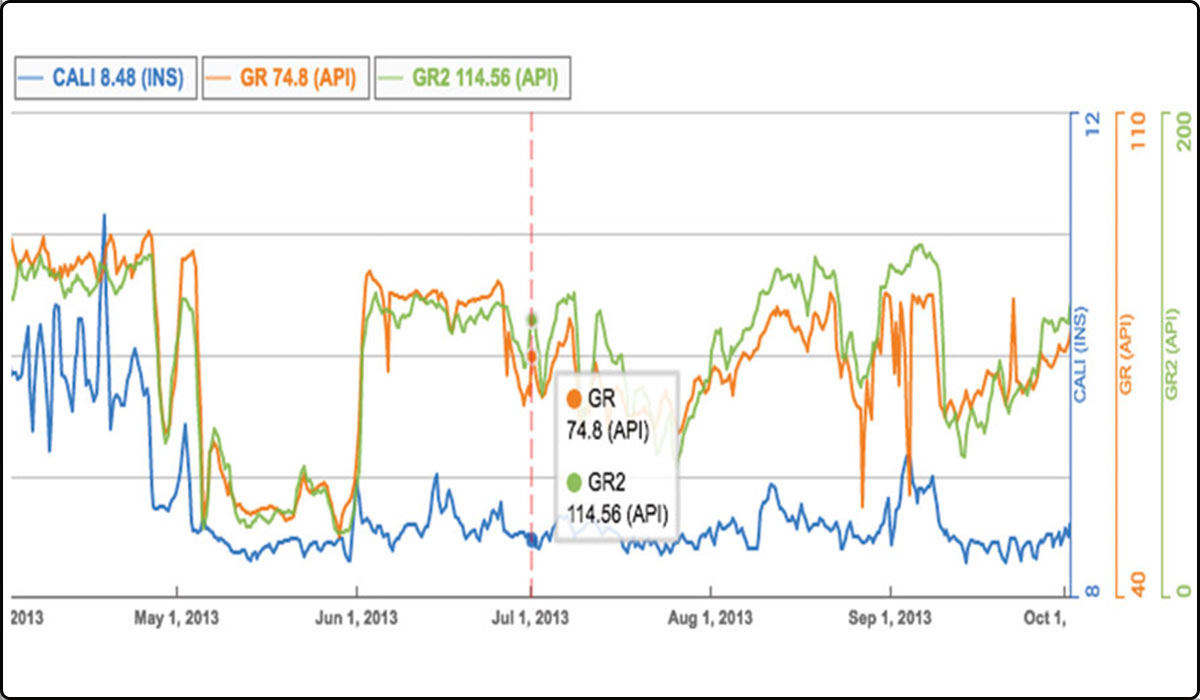Click the green GR2 data point on cursor line
Screen dimensions: 1200x700
coord(531,318)
